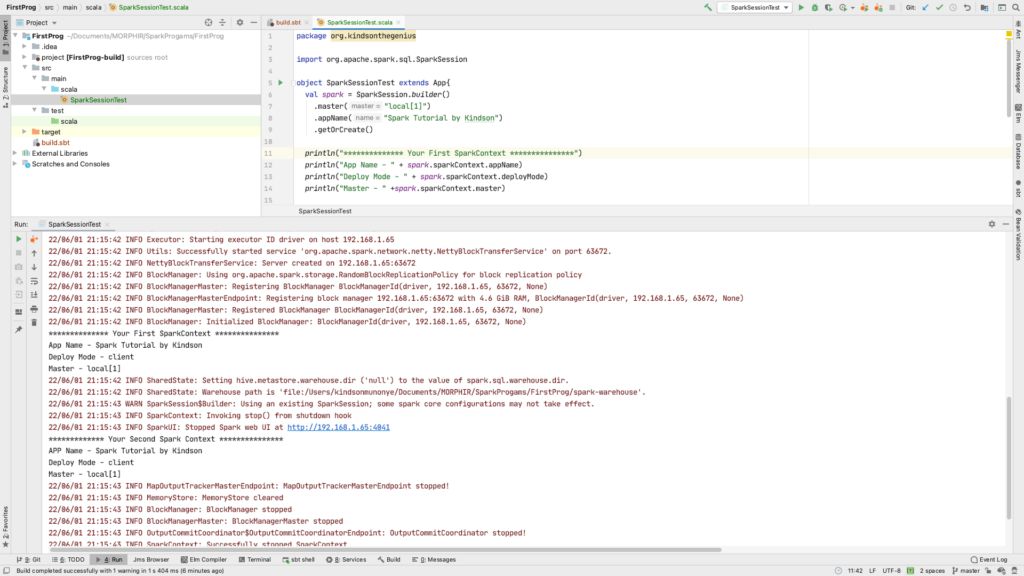Run with Coverage from the top toolbar
The width and height of the screenshot is (1024, 576).
pyautogui.click(x=829, y=7)
